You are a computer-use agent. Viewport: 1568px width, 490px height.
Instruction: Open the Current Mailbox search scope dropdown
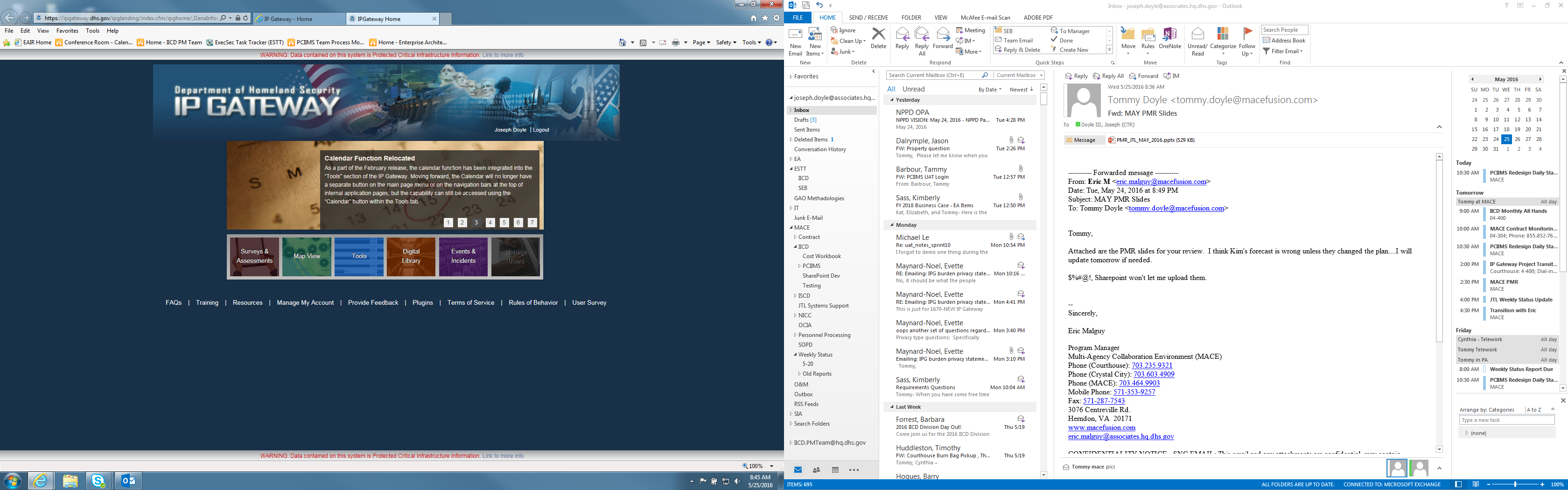[1019, 76]
